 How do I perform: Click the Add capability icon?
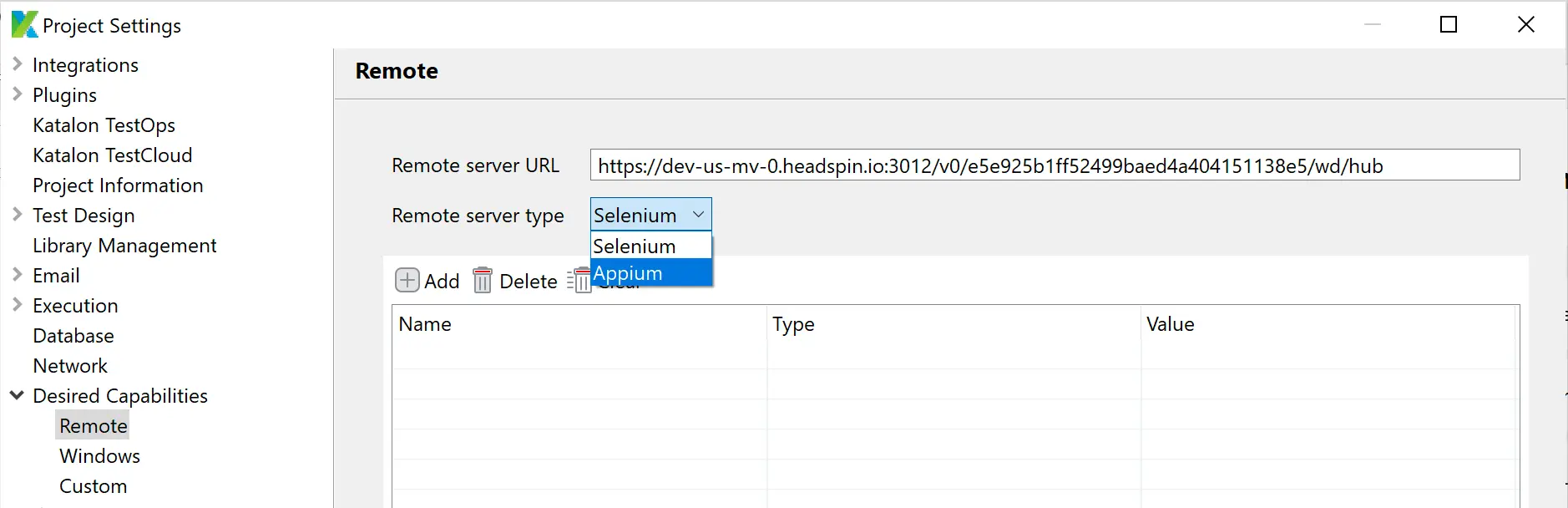[407, 280]
